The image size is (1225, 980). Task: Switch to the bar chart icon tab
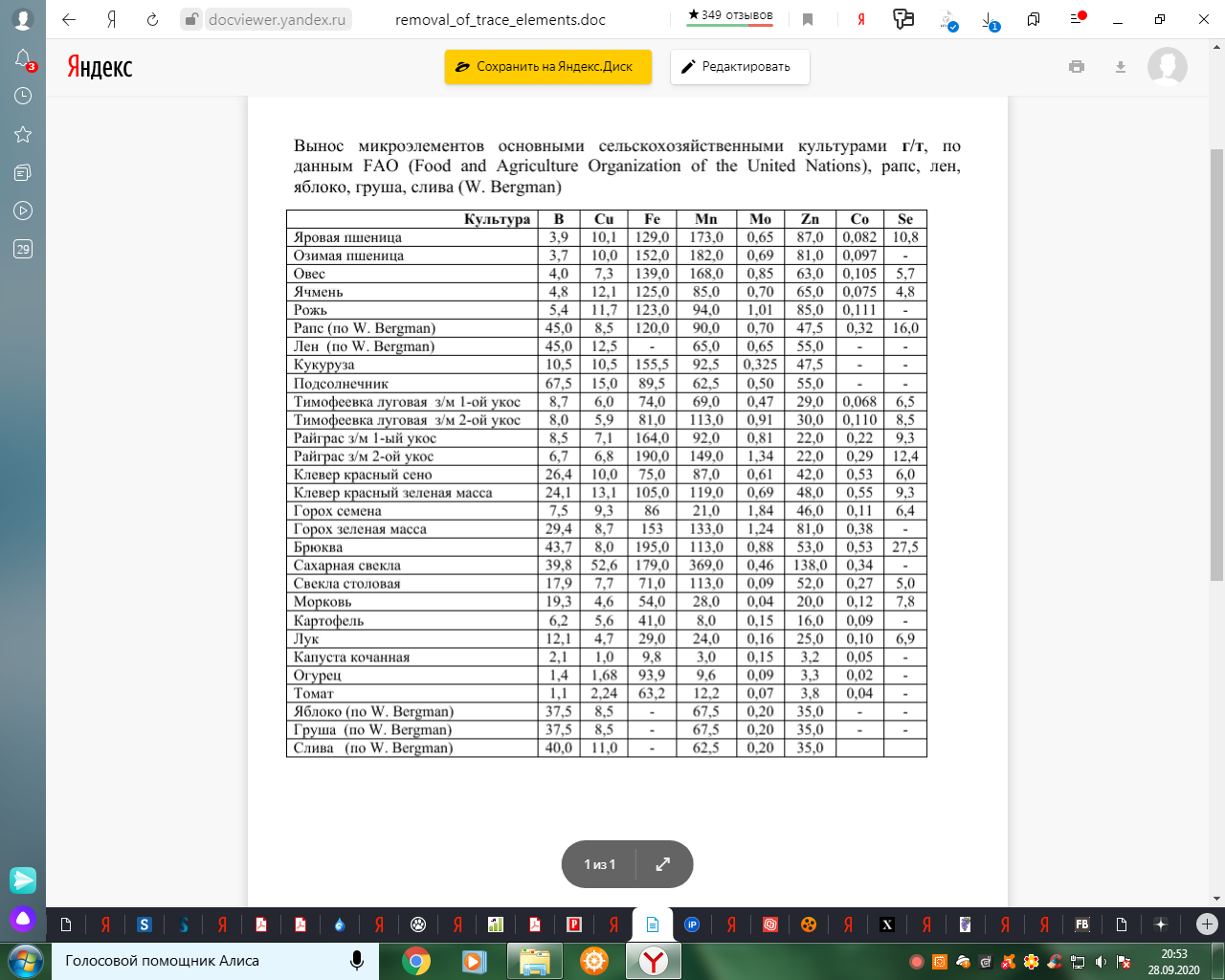[x=496, y=924]
